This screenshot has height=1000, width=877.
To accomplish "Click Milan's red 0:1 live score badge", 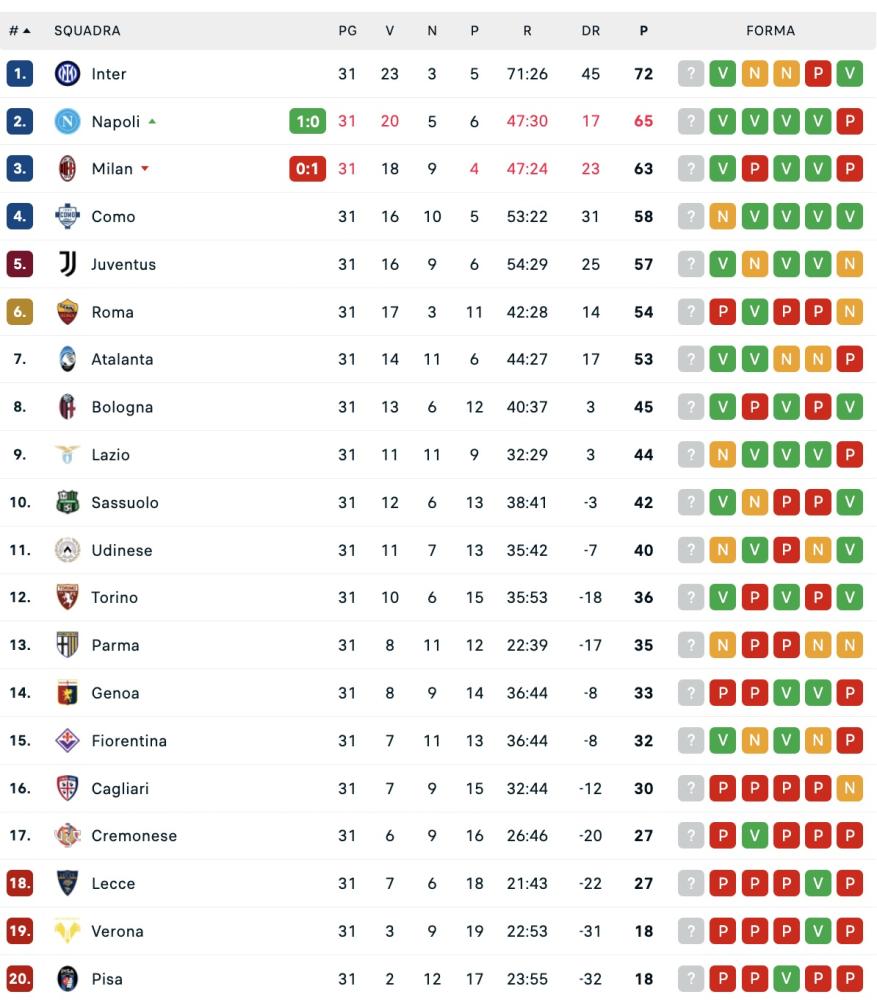I will 307,169.
